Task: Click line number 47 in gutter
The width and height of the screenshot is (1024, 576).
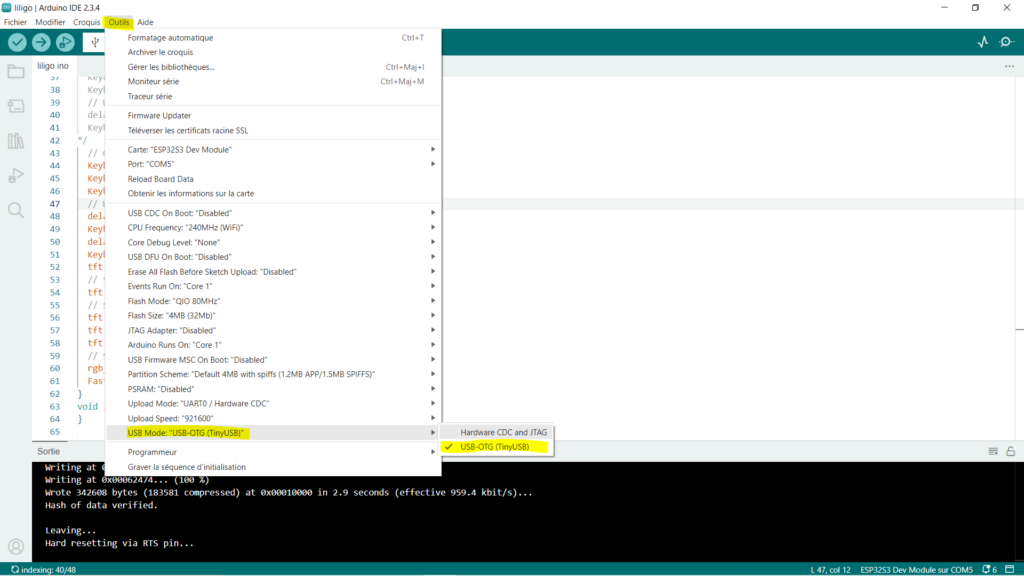Action: pos(55,204)
